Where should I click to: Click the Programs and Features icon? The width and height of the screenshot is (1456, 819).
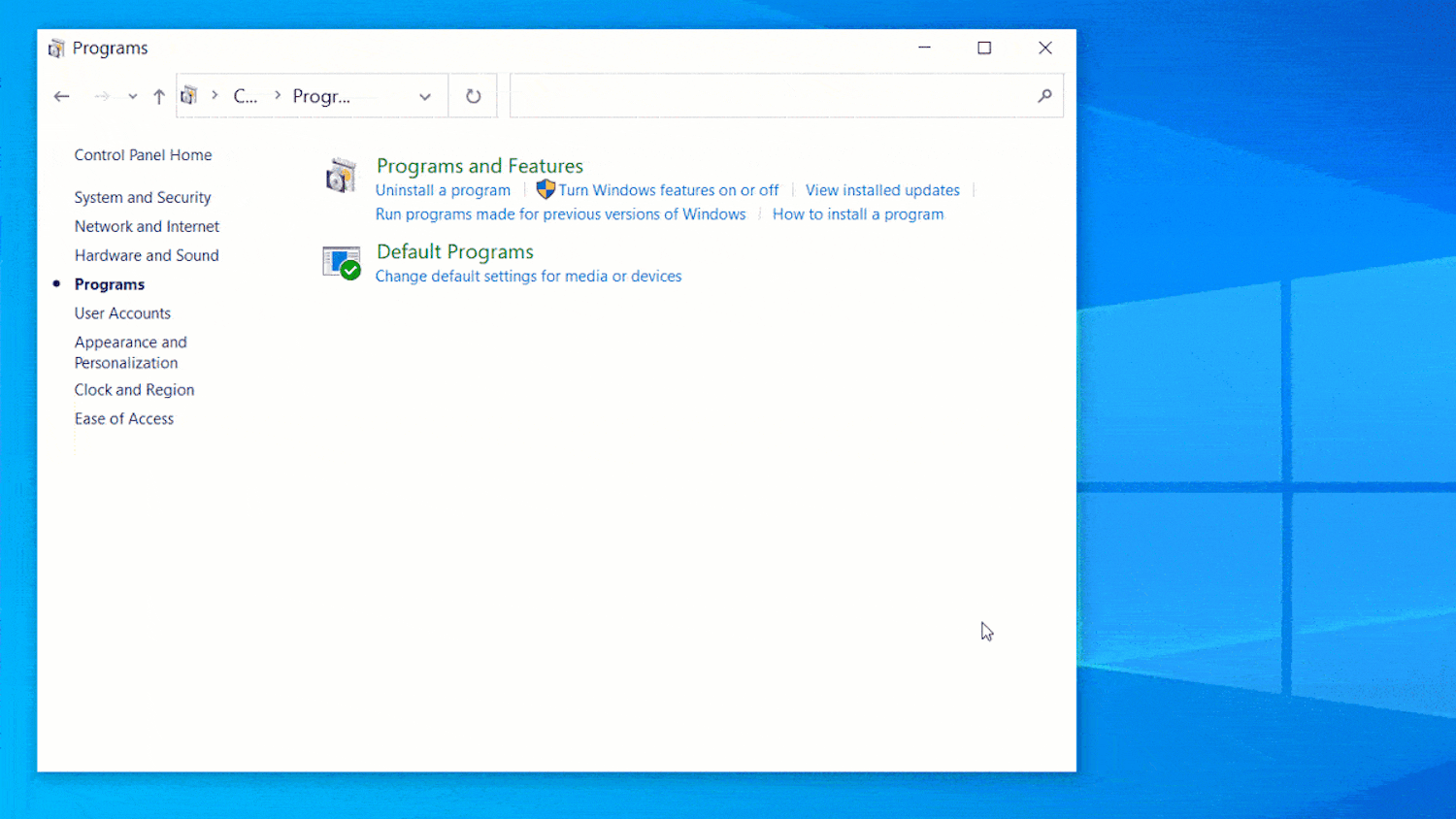click(341, 175)
